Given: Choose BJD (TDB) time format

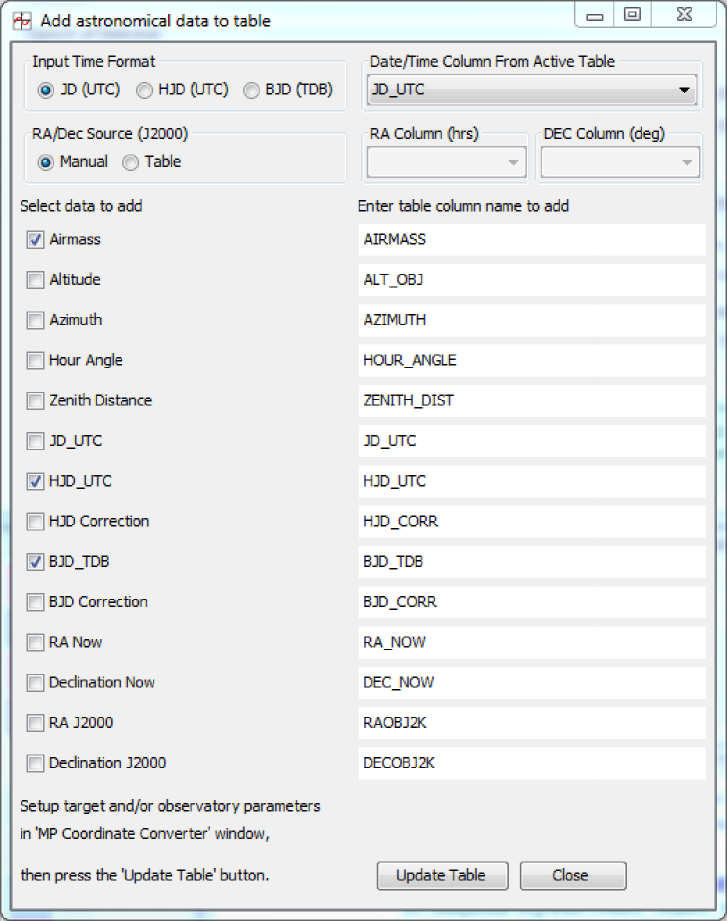Looking at the screenshot, I should (x=252, y=90).
